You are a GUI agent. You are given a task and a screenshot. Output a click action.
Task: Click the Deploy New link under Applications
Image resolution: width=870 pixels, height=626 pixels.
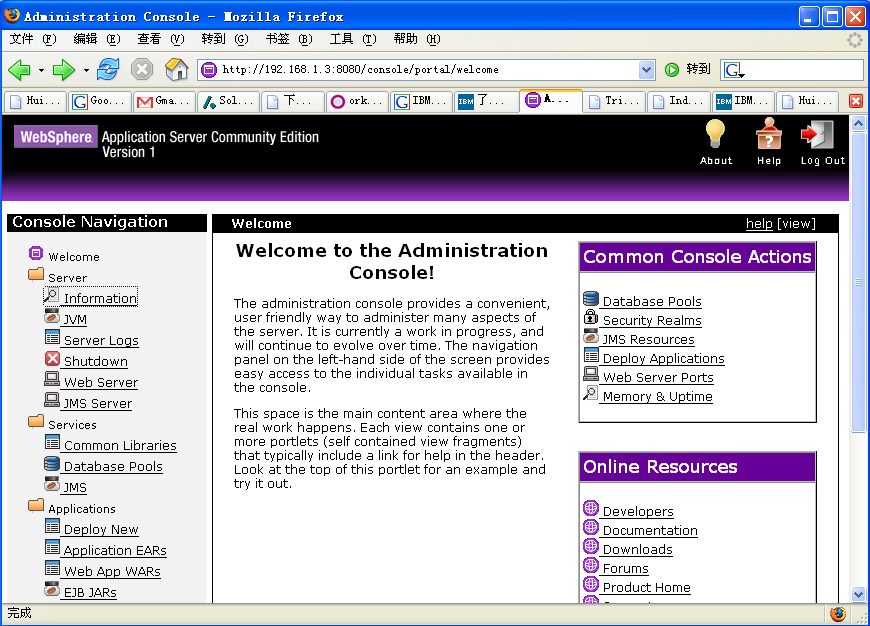(101, 529)
